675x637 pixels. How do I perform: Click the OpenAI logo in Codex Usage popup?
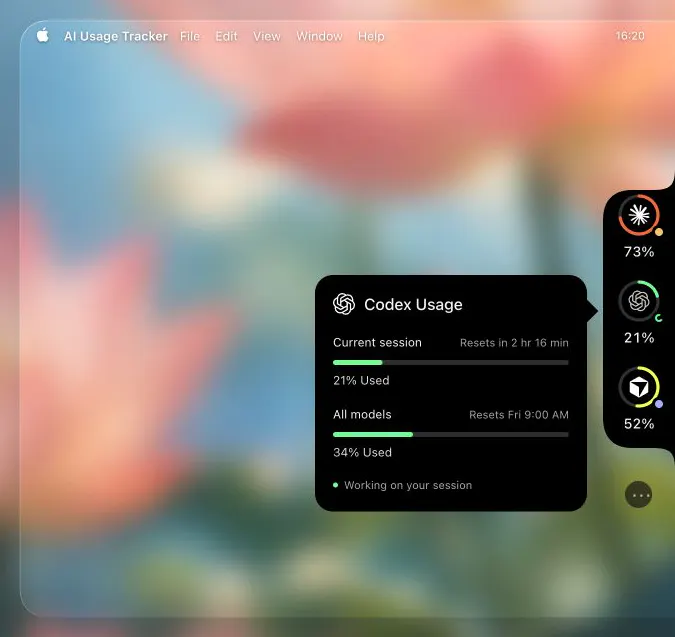(x=344, y=304)
